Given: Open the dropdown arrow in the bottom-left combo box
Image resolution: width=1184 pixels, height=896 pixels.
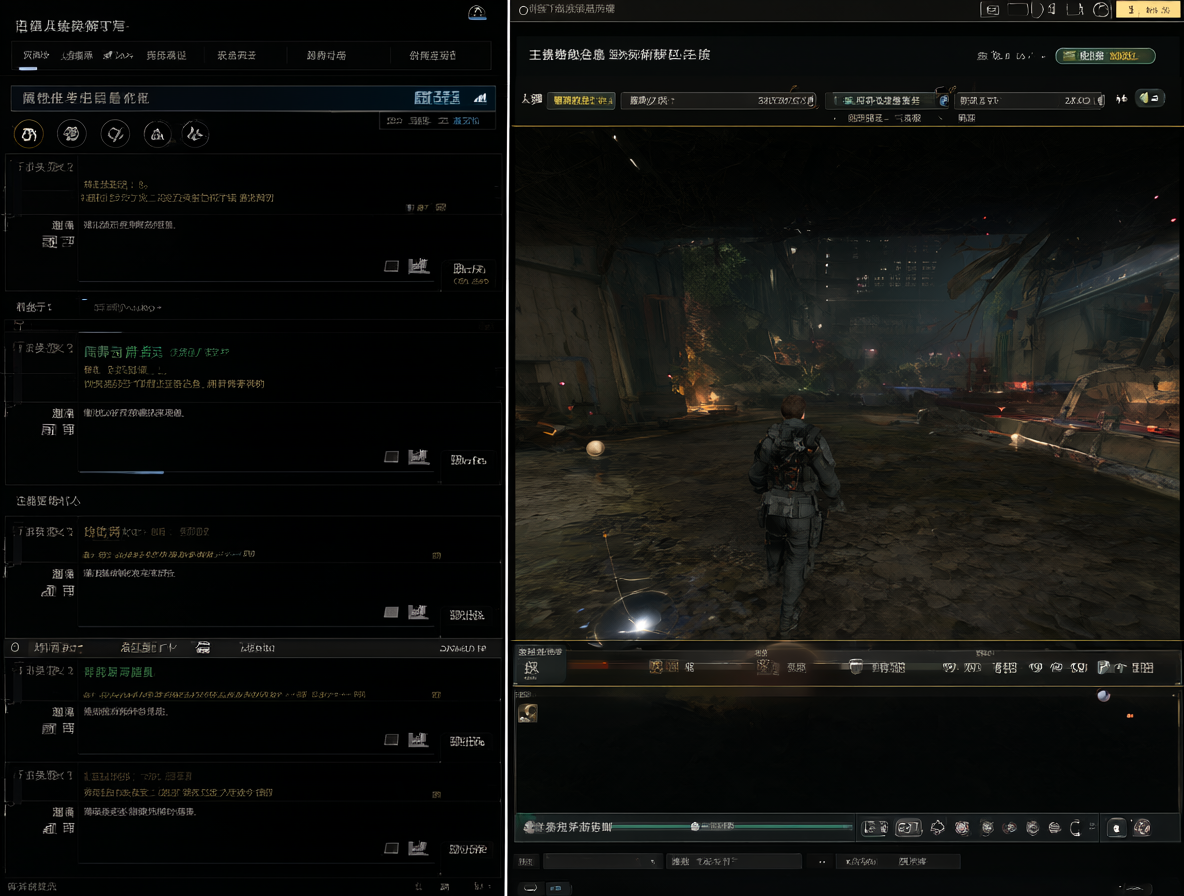Looking at the screenshot, I should coord(653,861).
